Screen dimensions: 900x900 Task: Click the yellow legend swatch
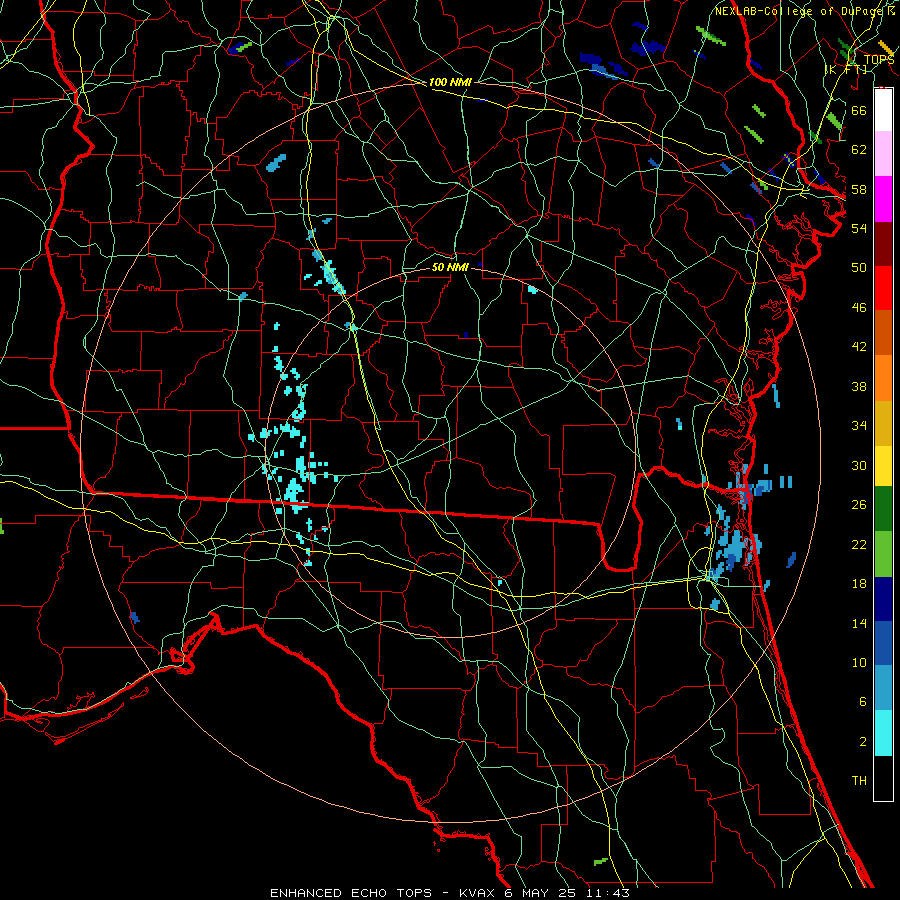pyautogui.click(x=883, y=465)
